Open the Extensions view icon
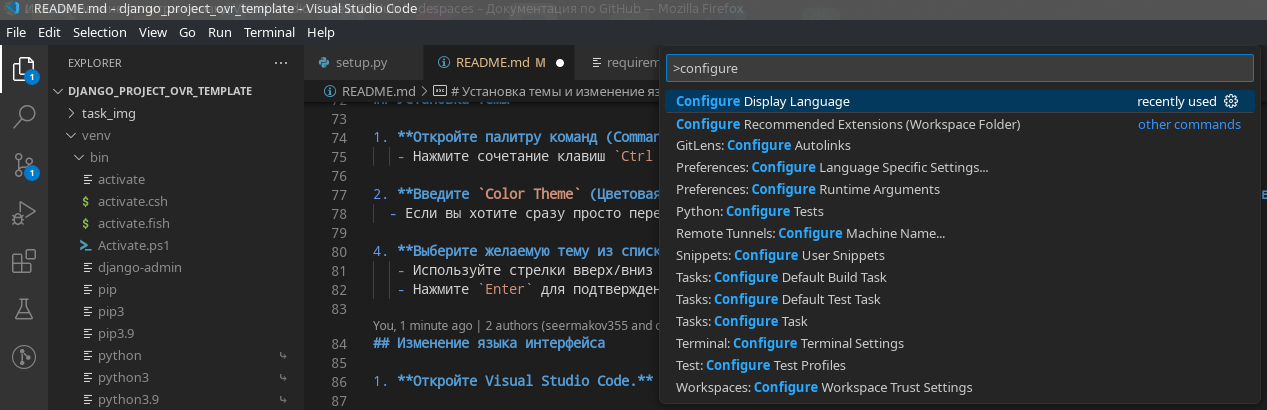The height and width of the screenshot is (410, 1267). [23, 262]
